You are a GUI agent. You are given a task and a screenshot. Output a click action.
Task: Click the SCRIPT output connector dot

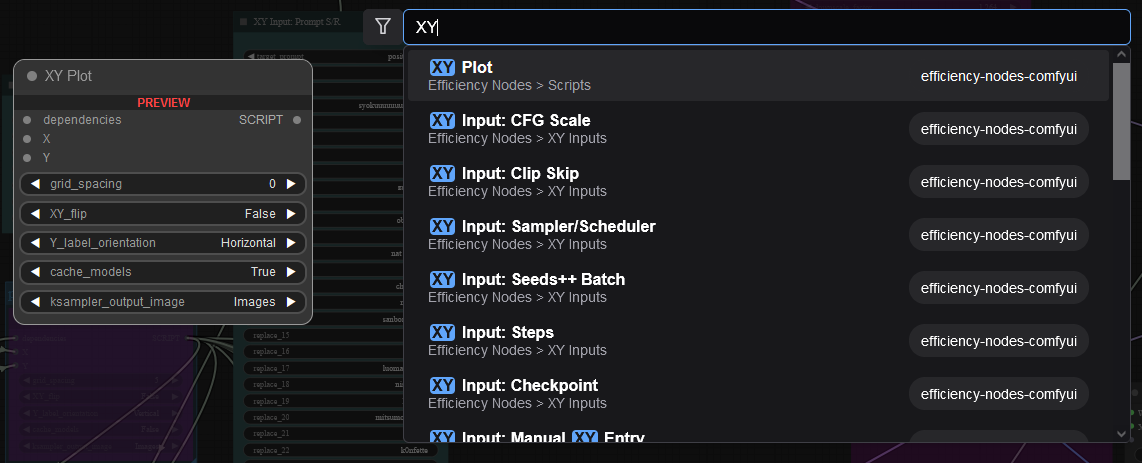pos(296,120)
